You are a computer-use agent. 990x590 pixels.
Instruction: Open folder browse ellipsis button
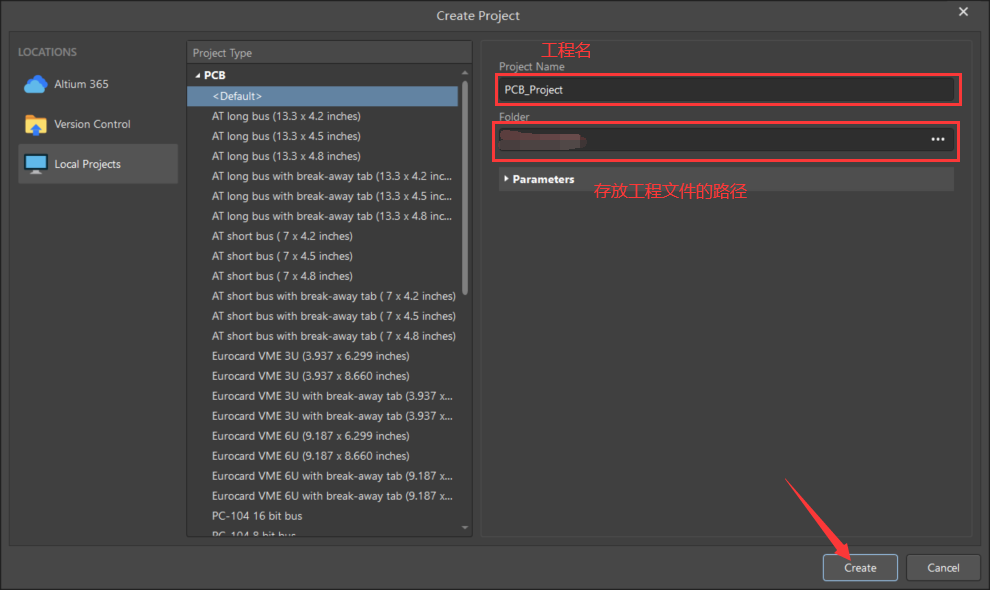coord(938,140)
